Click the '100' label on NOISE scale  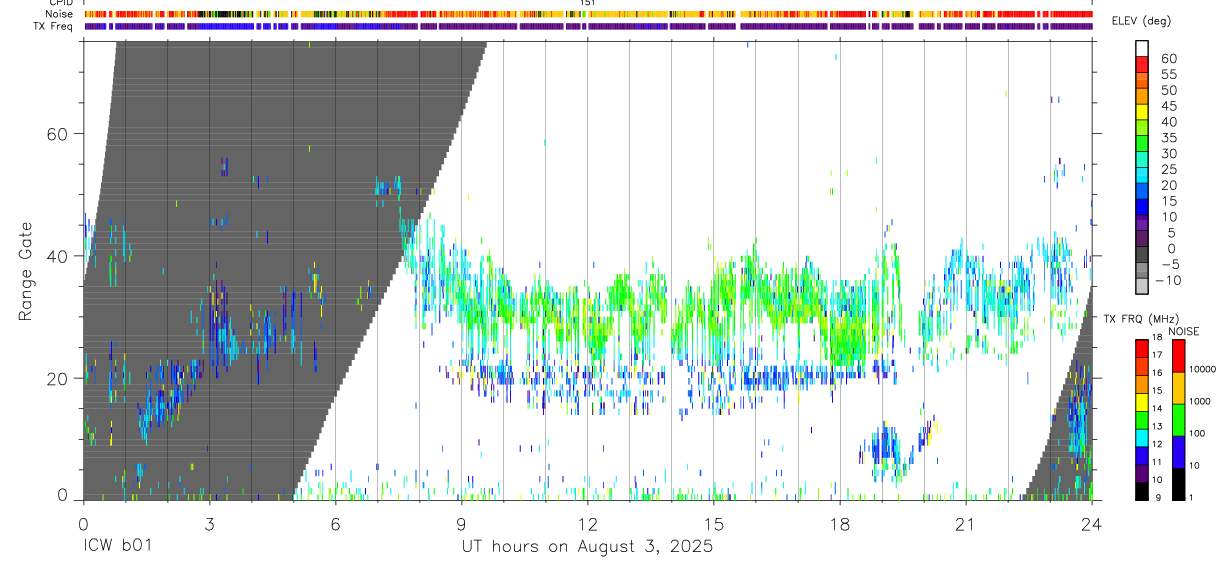[x=1197, y=433]
